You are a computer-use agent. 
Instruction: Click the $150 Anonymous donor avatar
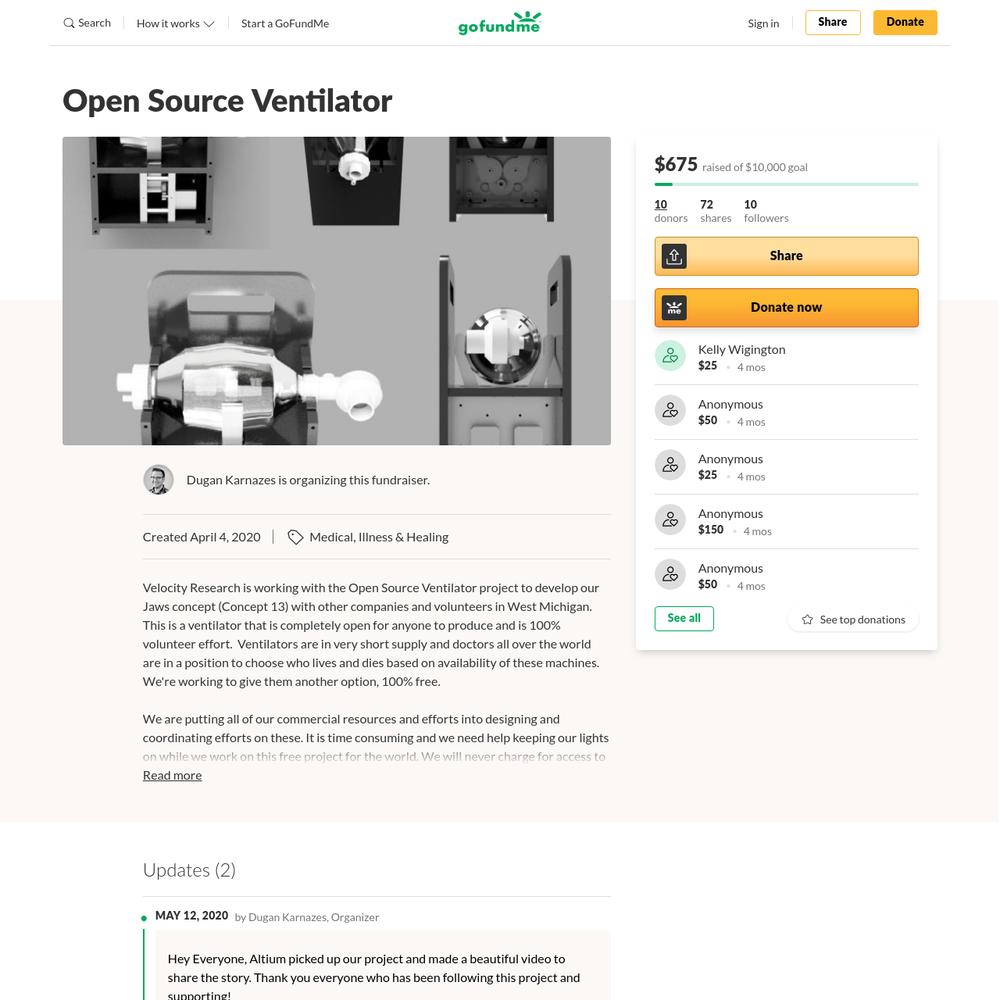tap(670, 520)
